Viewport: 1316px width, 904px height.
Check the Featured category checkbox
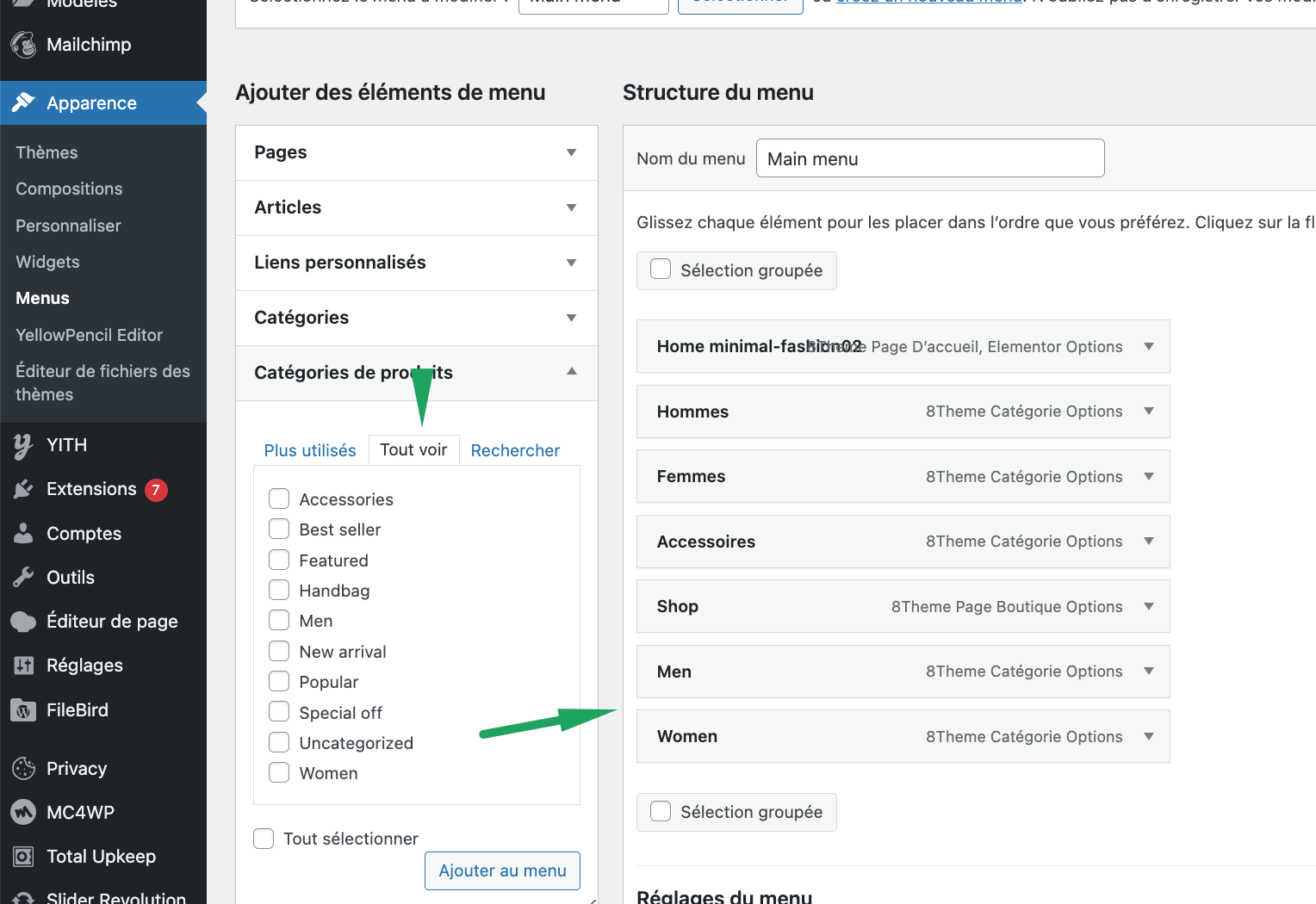click(x=279, y=560)
